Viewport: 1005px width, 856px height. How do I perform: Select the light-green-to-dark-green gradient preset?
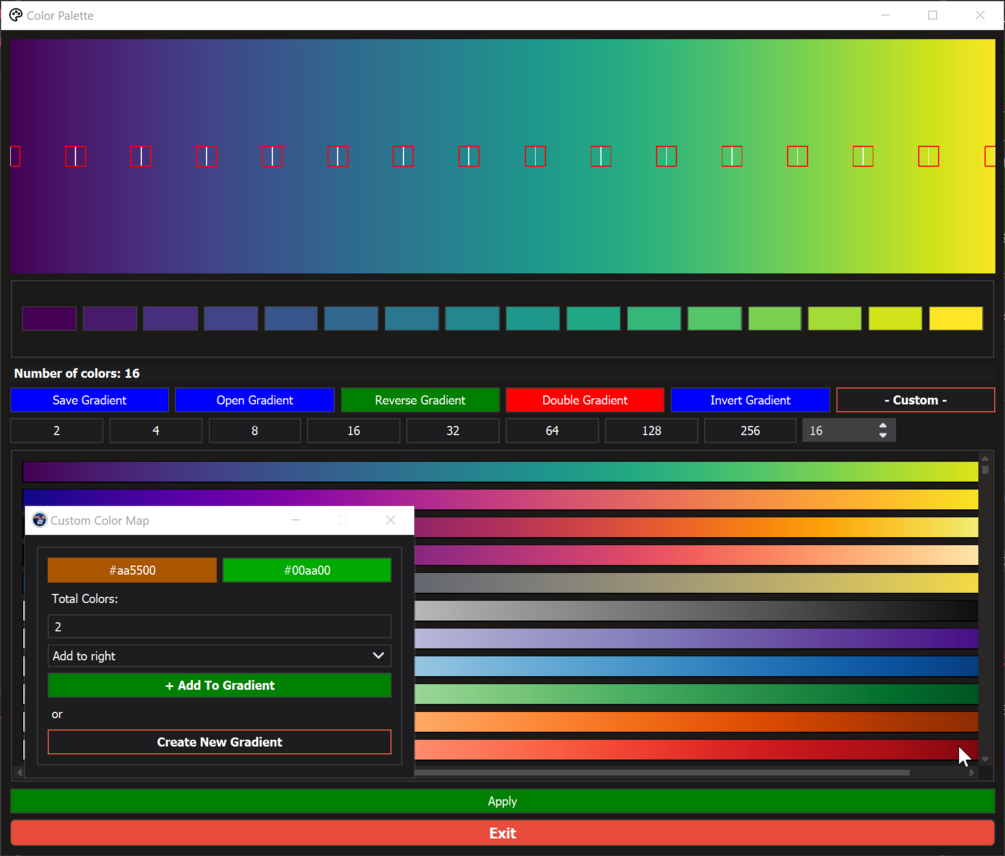click(696, 694)
